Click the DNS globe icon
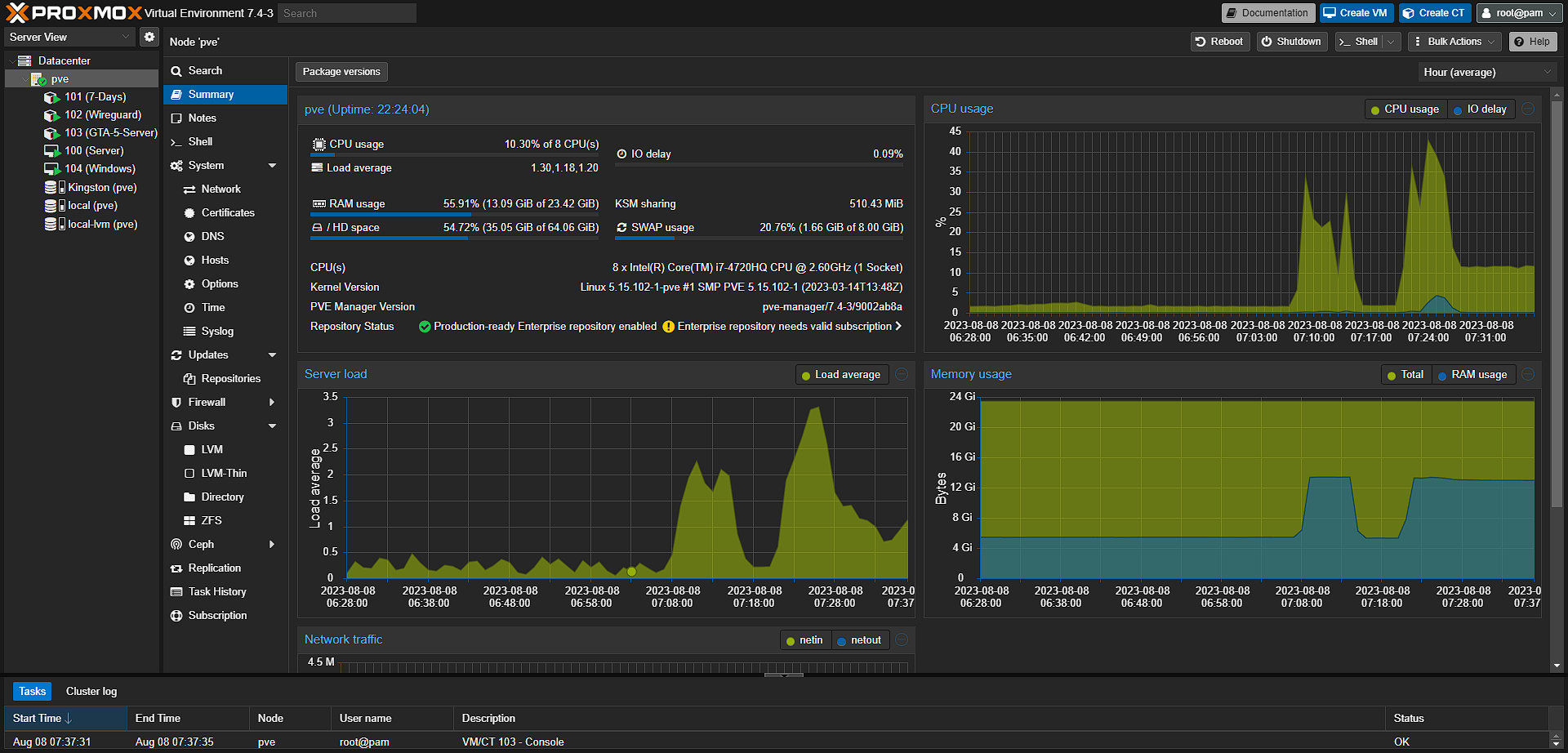1568x753 pixels. [x=189, y=237]
